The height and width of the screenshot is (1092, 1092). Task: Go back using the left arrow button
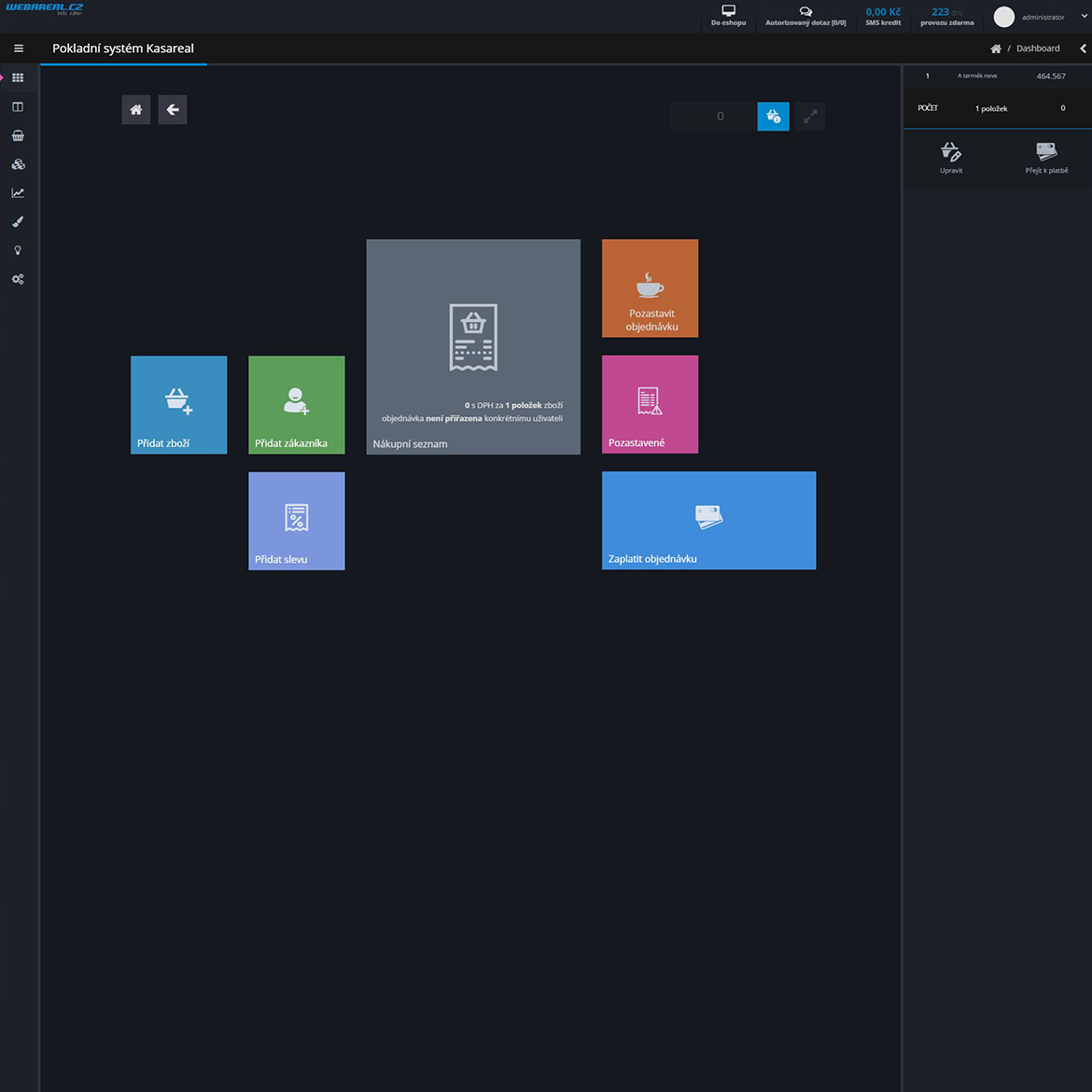coord(173,110)
